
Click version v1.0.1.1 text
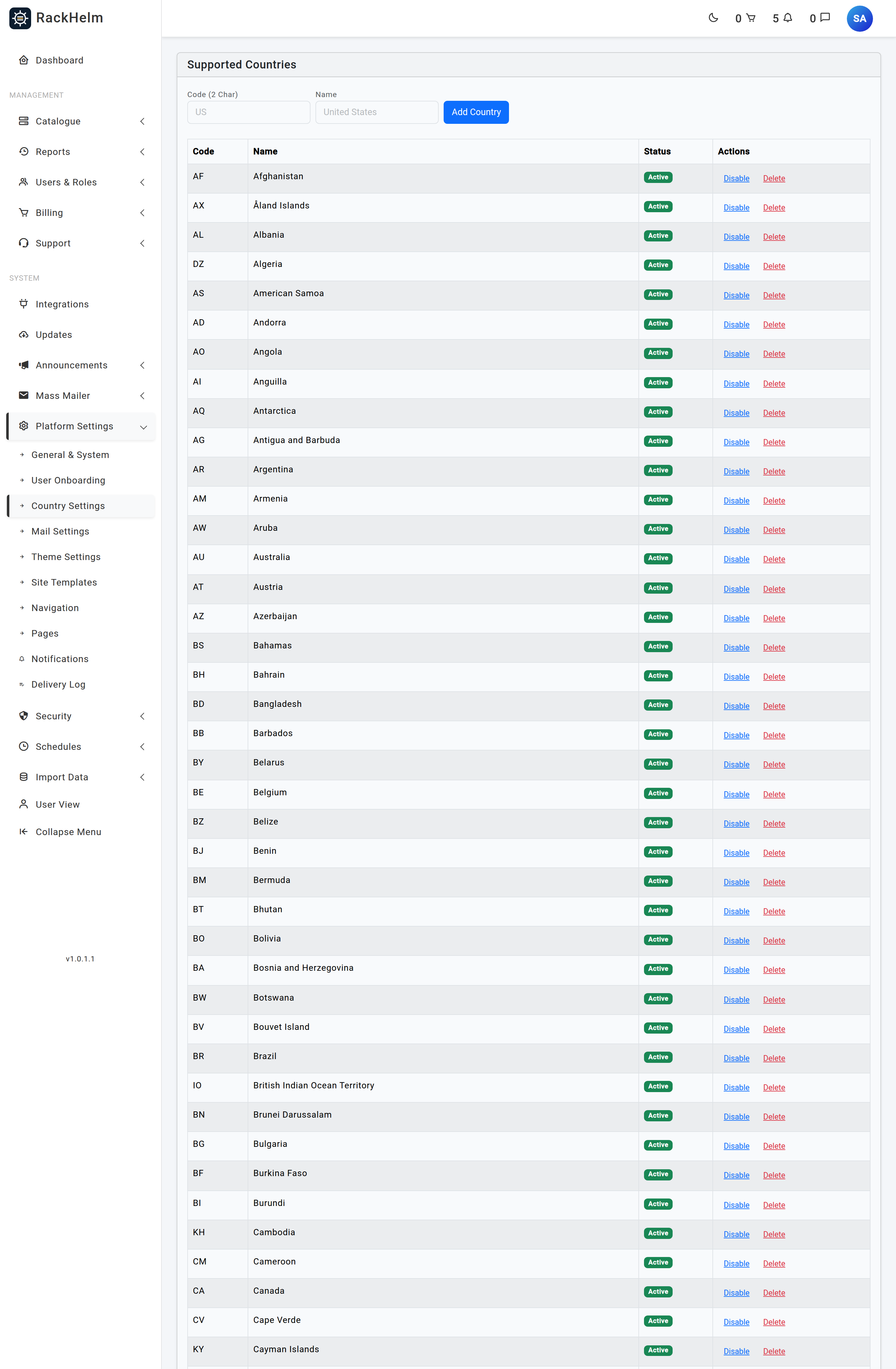coord(80,958)
